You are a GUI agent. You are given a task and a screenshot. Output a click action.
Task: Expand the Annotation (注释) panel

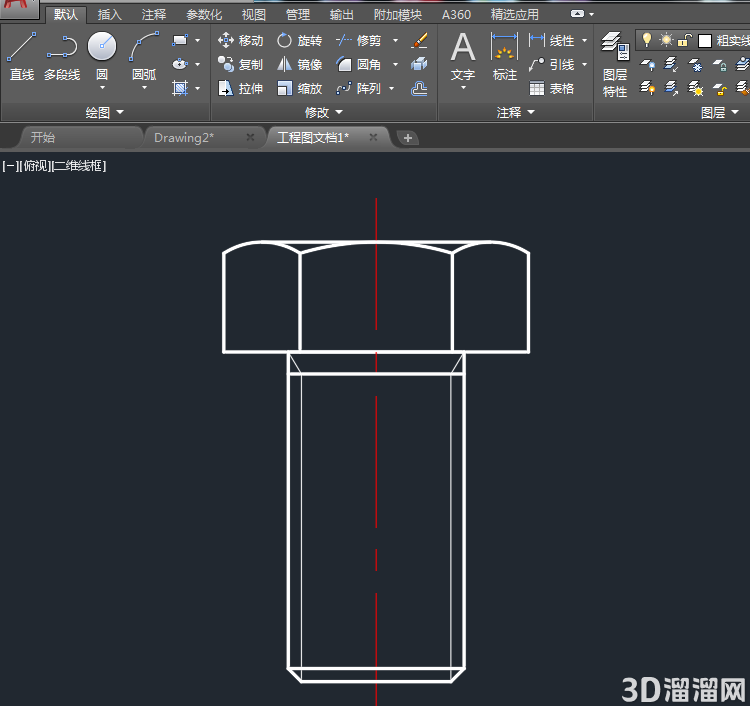(516, 112)
